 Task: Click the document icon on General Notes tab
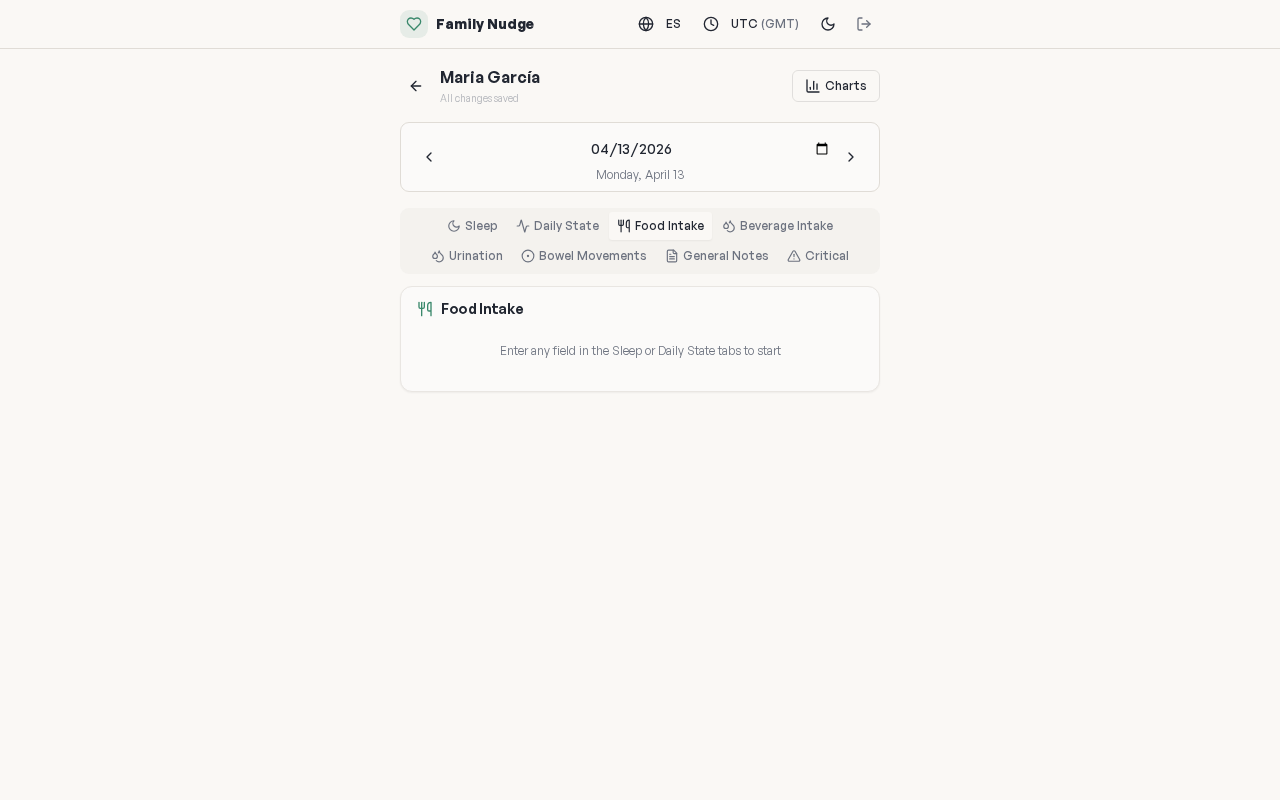(x=672, y=256)
